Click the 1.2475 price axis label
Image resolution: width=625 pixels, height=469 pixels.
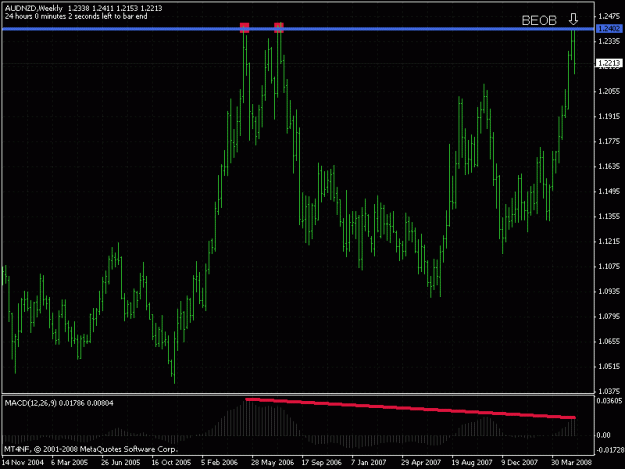point(609,16)
